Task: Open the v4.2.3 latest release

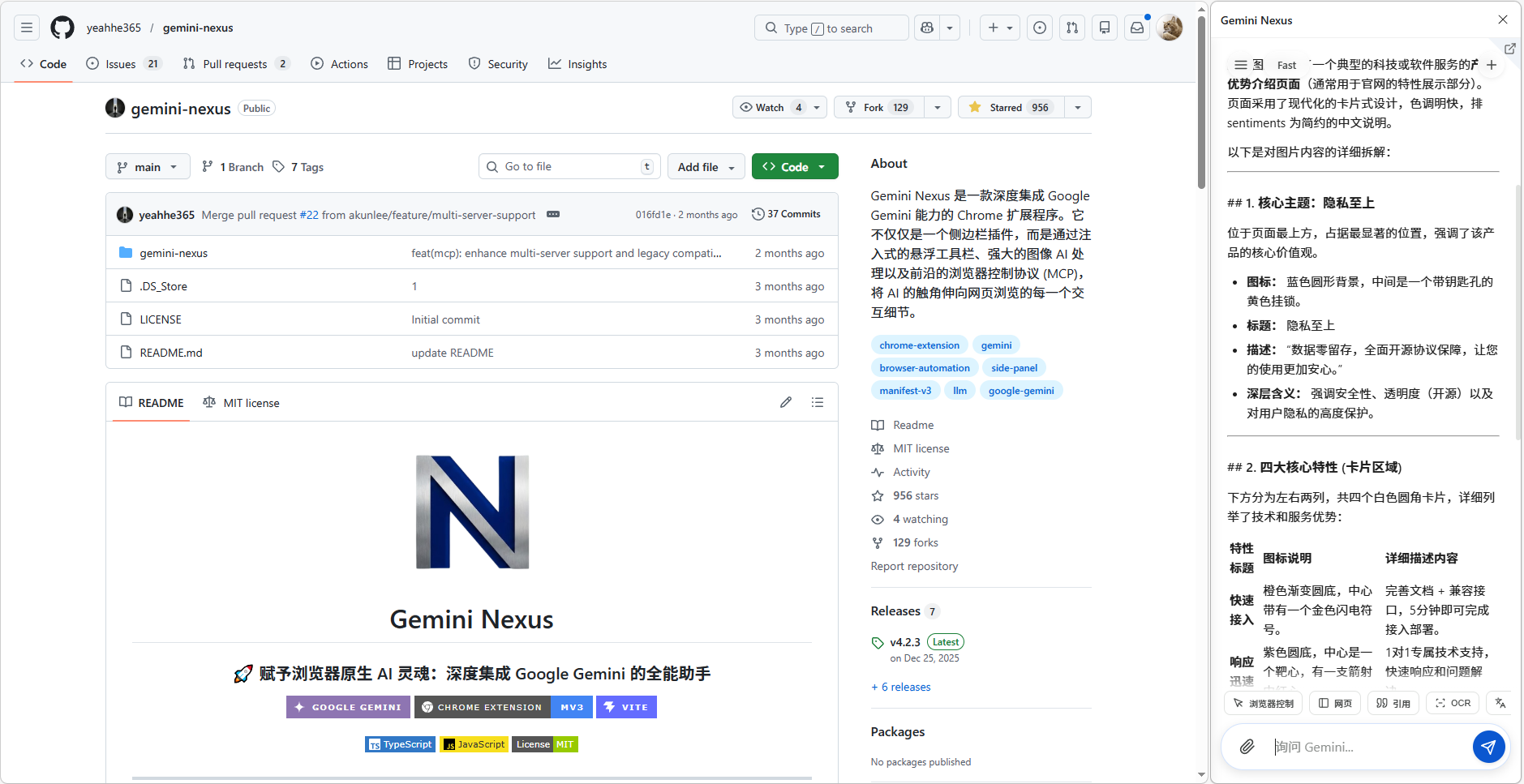Action: click(905, 642)
